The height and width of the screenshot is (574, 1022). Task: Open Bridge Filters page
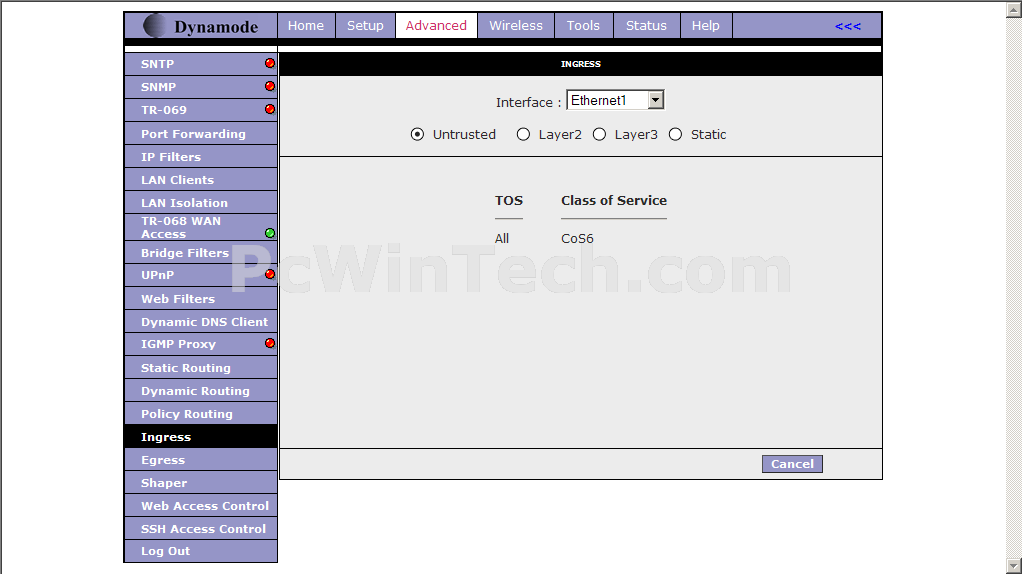click(200, 253)
